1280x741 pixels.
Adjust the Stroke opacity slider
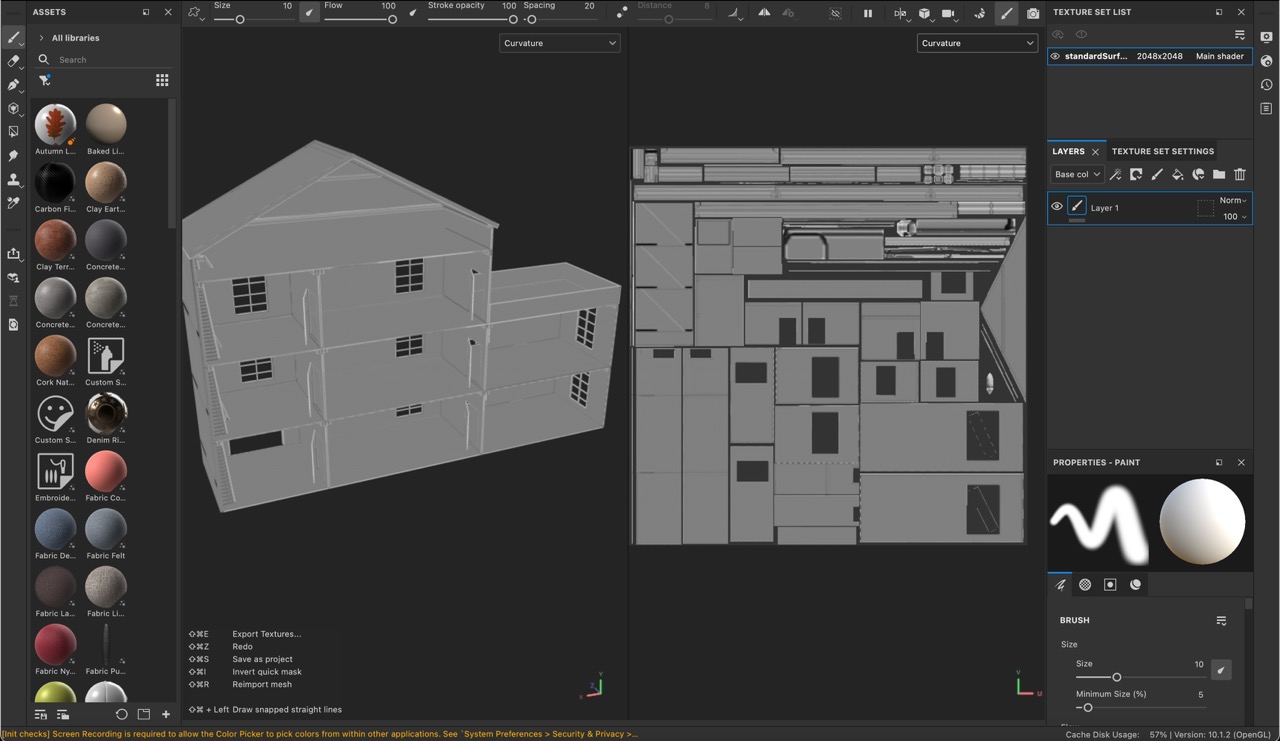(x=472, y=19)
